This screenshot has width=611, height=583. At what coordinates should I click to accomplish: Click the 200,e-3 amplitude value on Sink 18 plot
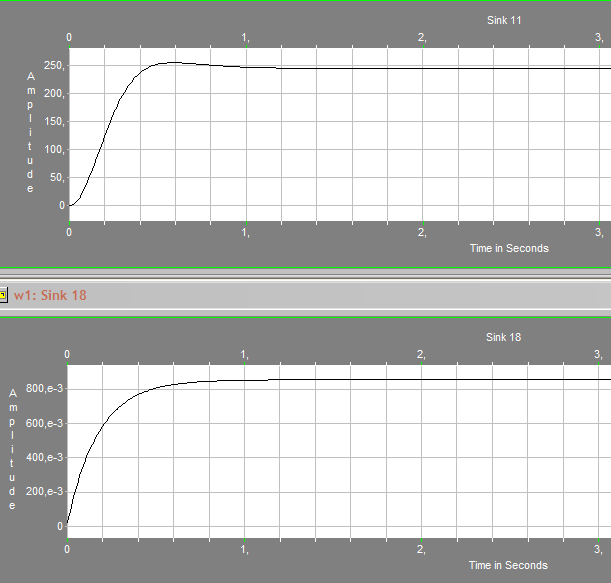(44, 491)
